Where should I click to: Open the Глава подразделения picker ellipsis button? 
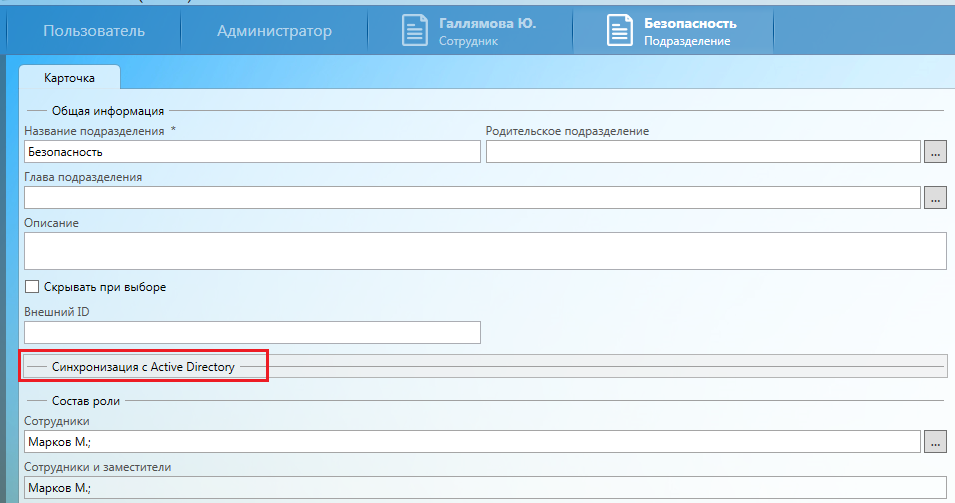pos(935,198)
